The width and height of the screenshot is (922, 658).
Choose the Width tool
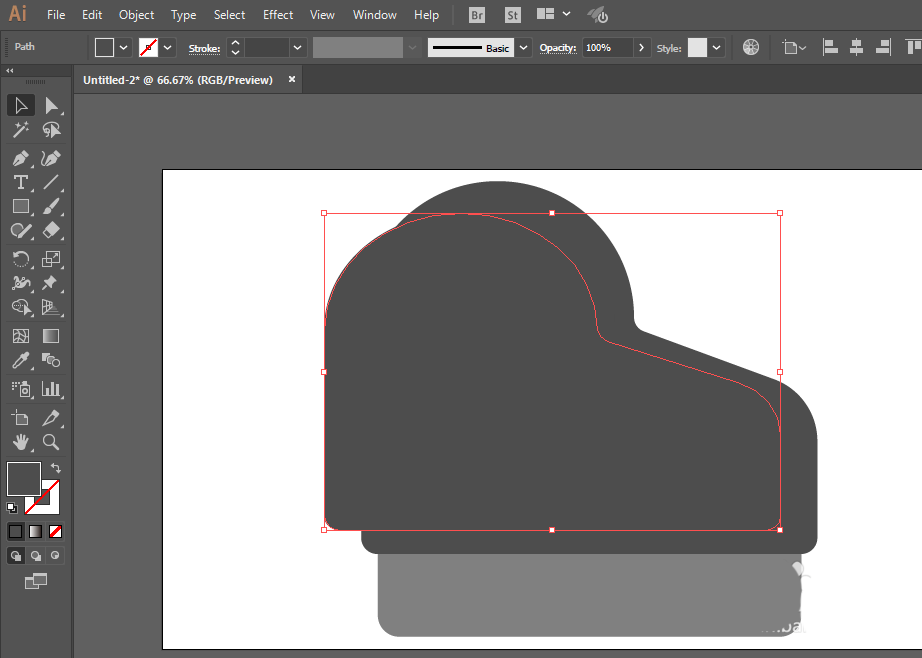click(21, 283)
